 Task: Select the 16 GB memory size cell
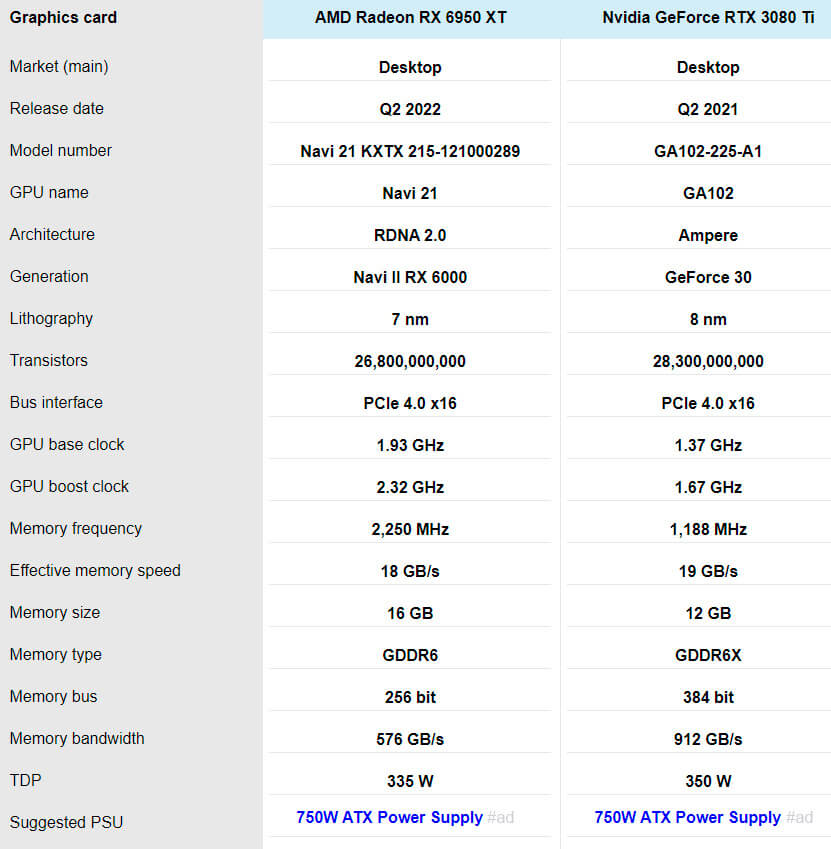click(x=410, y=613)
